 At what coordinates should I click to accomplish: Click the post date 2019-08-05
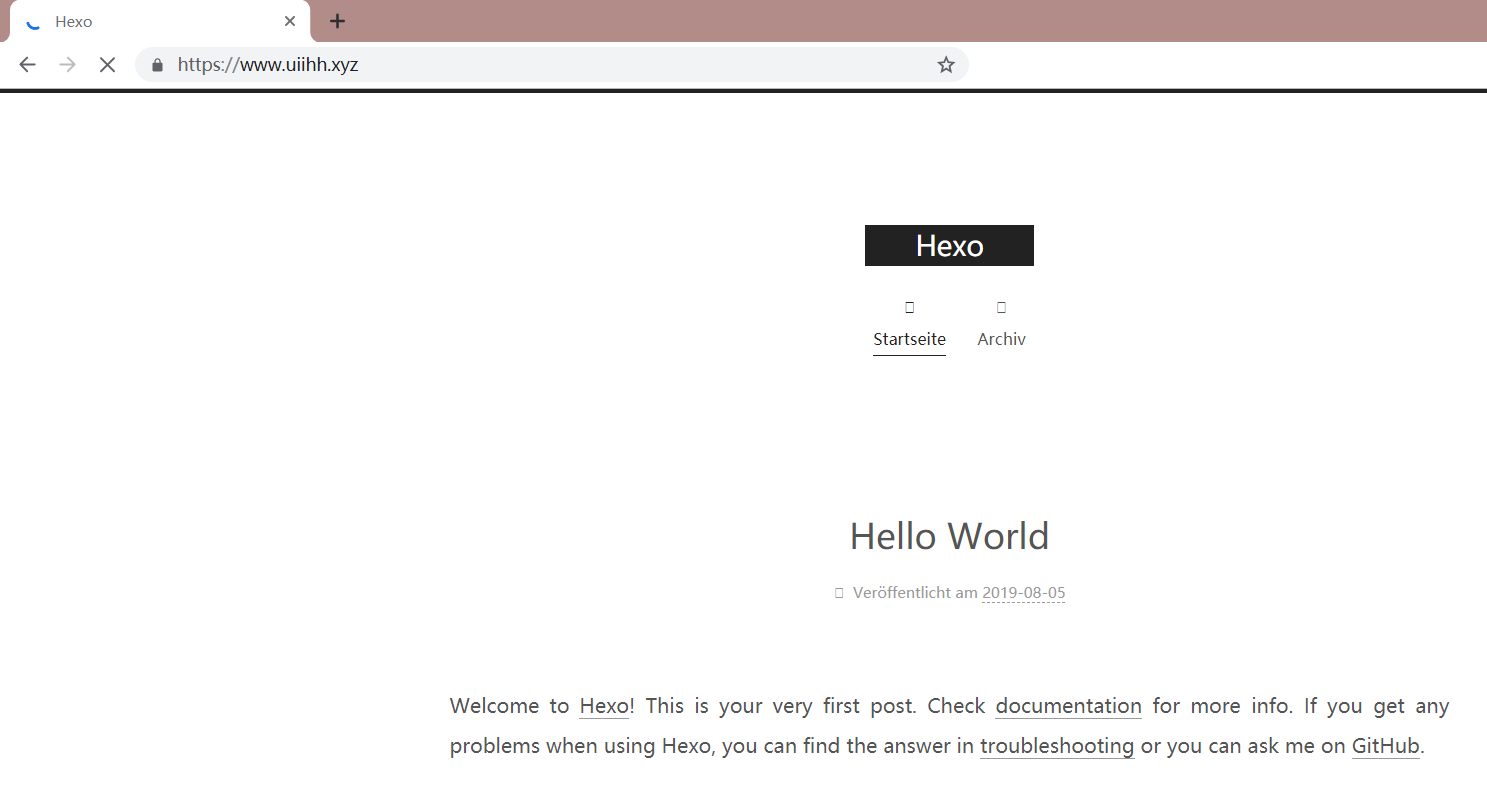coord(1023,593)
